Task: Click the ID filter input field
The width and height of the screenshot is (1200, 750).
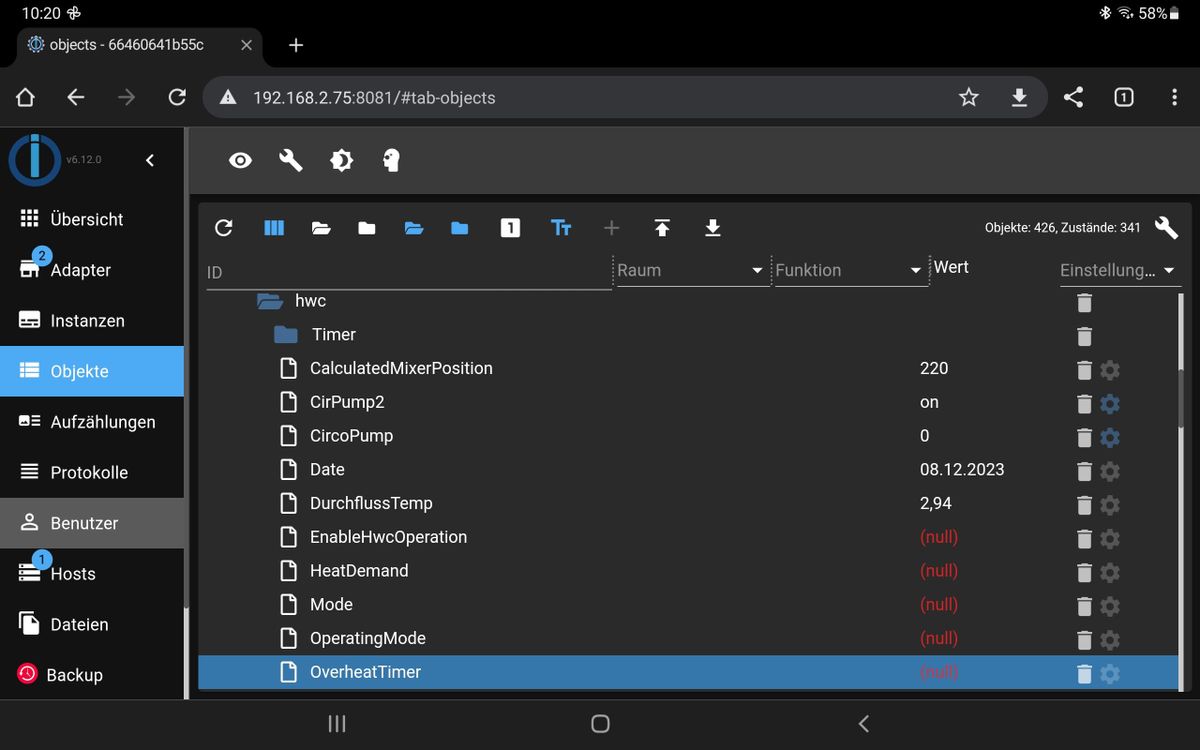Action: coord(408,272)
